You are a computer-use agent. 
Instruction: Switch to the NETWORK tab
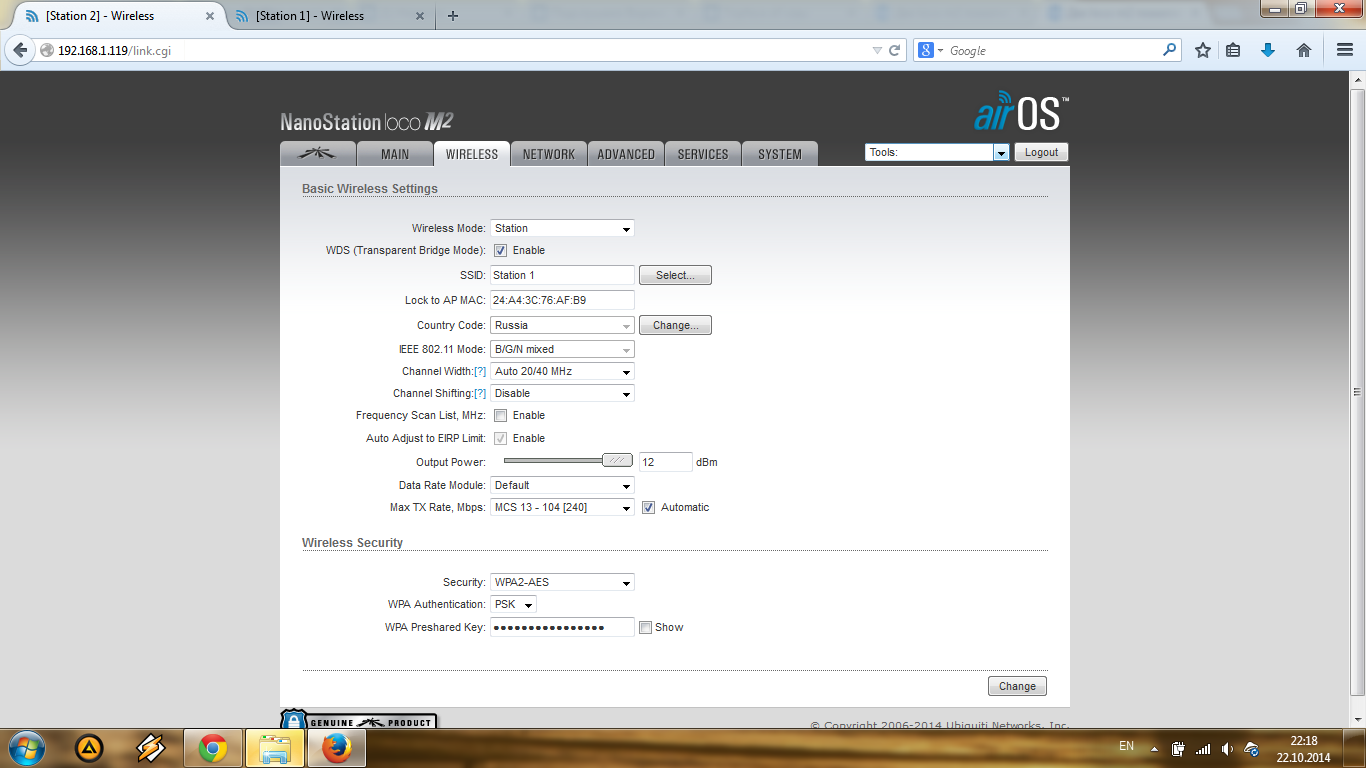548,154
